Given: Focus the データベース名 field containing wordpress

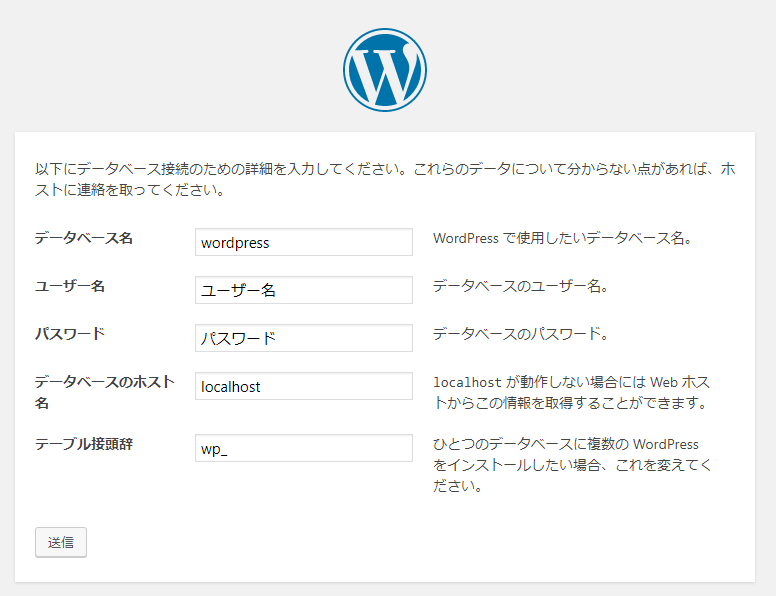Looking at the screenshot, I should coord(304,242).
